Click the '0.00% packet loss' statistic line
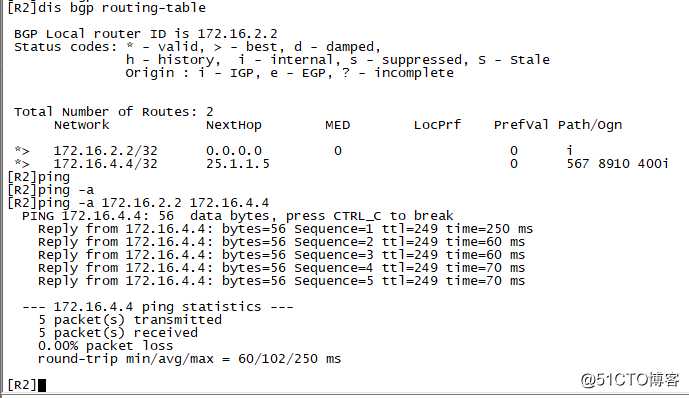 [105, 346]
